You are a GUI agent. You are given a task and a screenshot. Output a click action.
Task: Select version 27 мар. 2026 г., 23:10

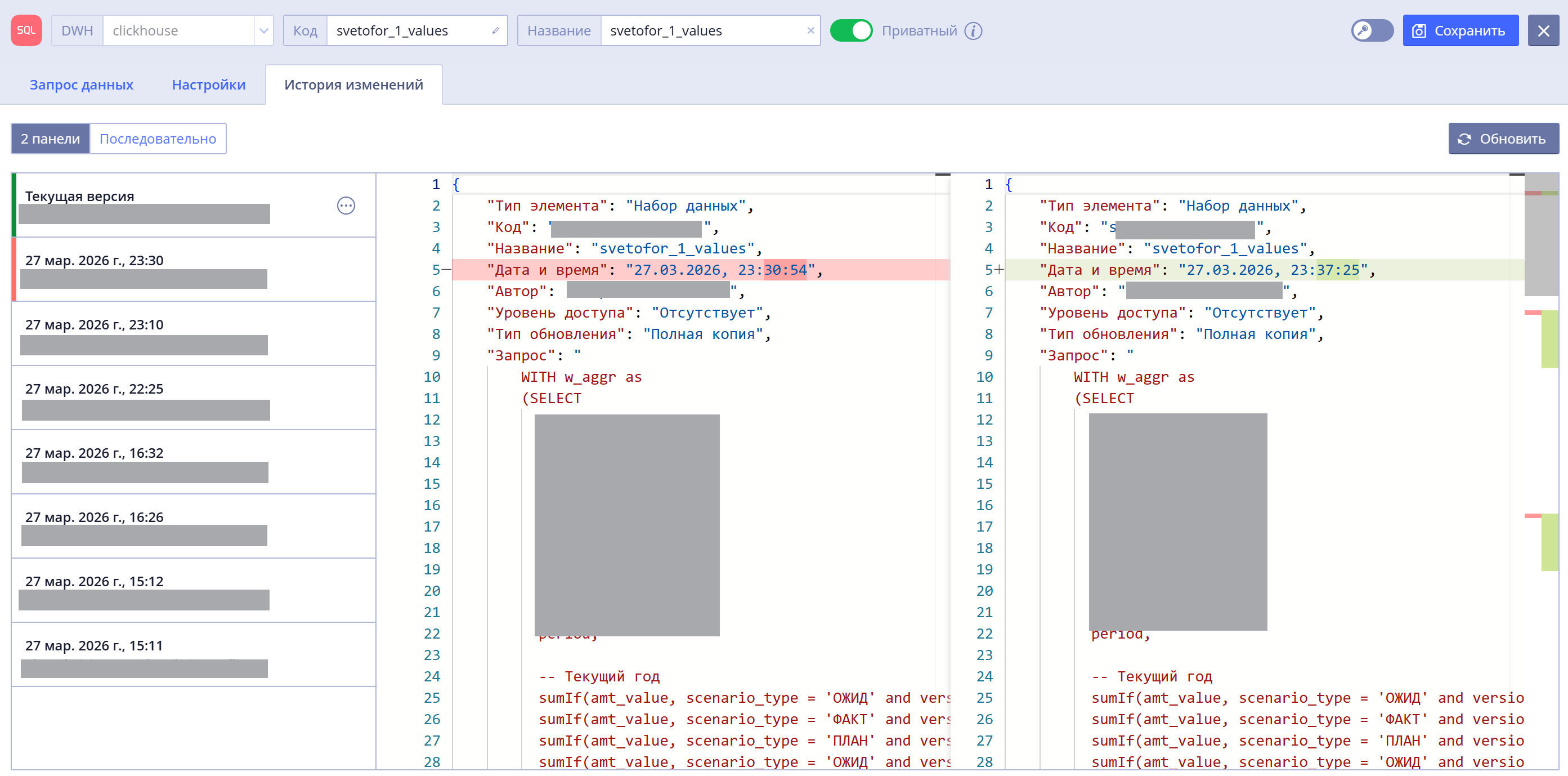[194, 334]
